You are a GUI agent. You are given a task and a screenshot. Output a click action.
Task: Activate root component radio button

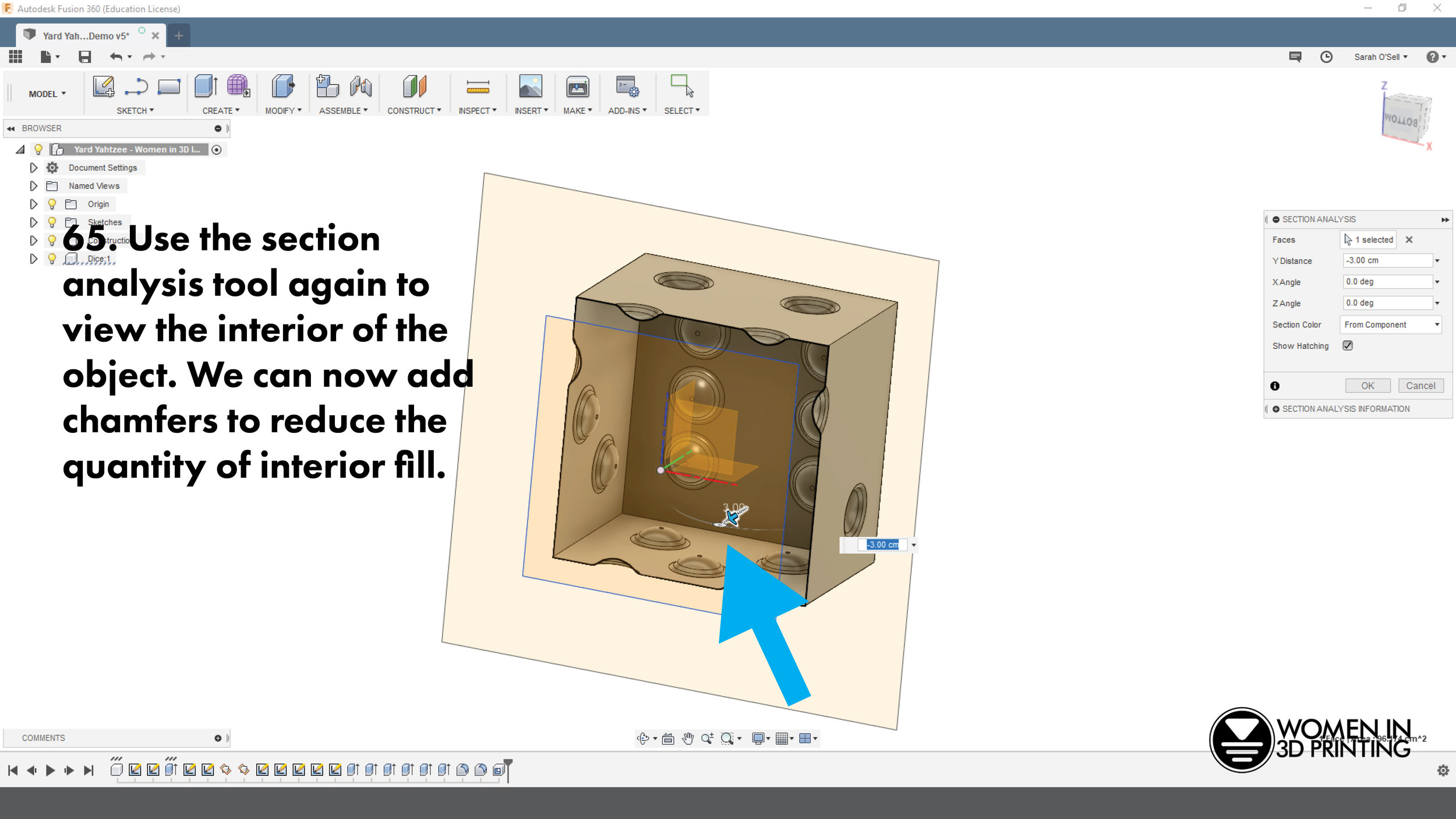point(217,150)
